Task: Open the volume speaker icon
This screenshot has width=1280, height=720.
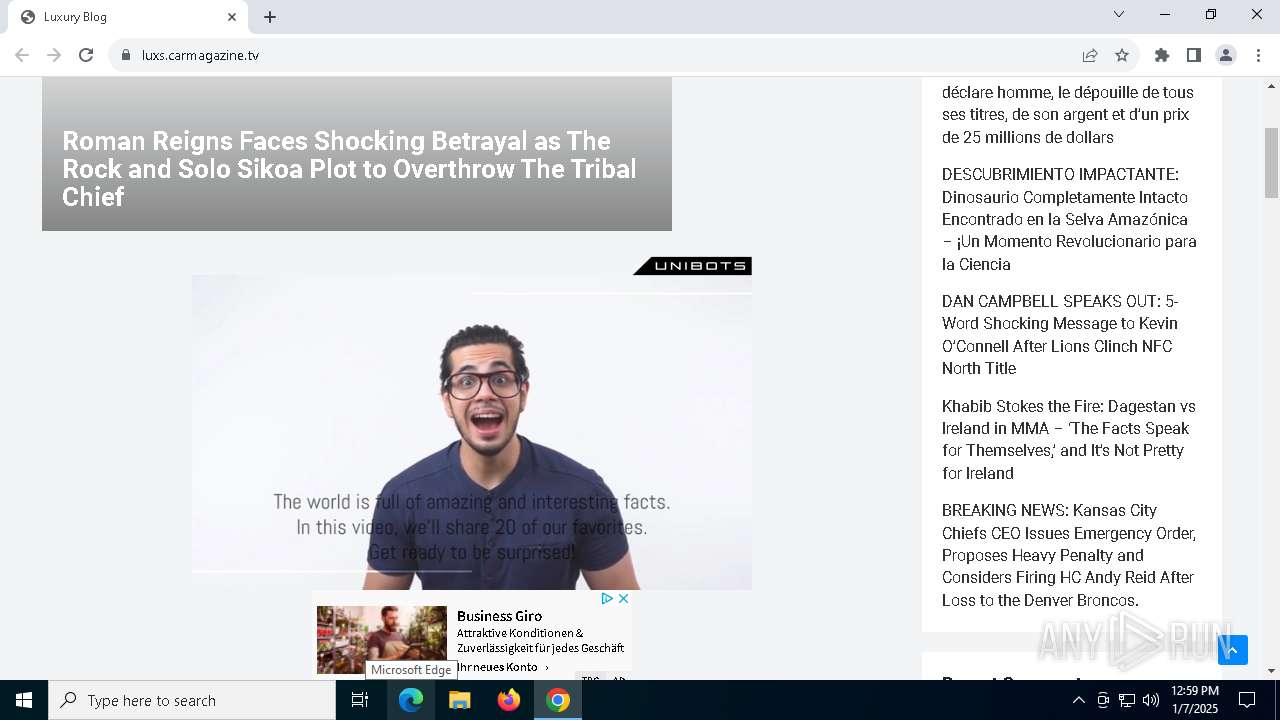Action: click(x=1151, y=700)
